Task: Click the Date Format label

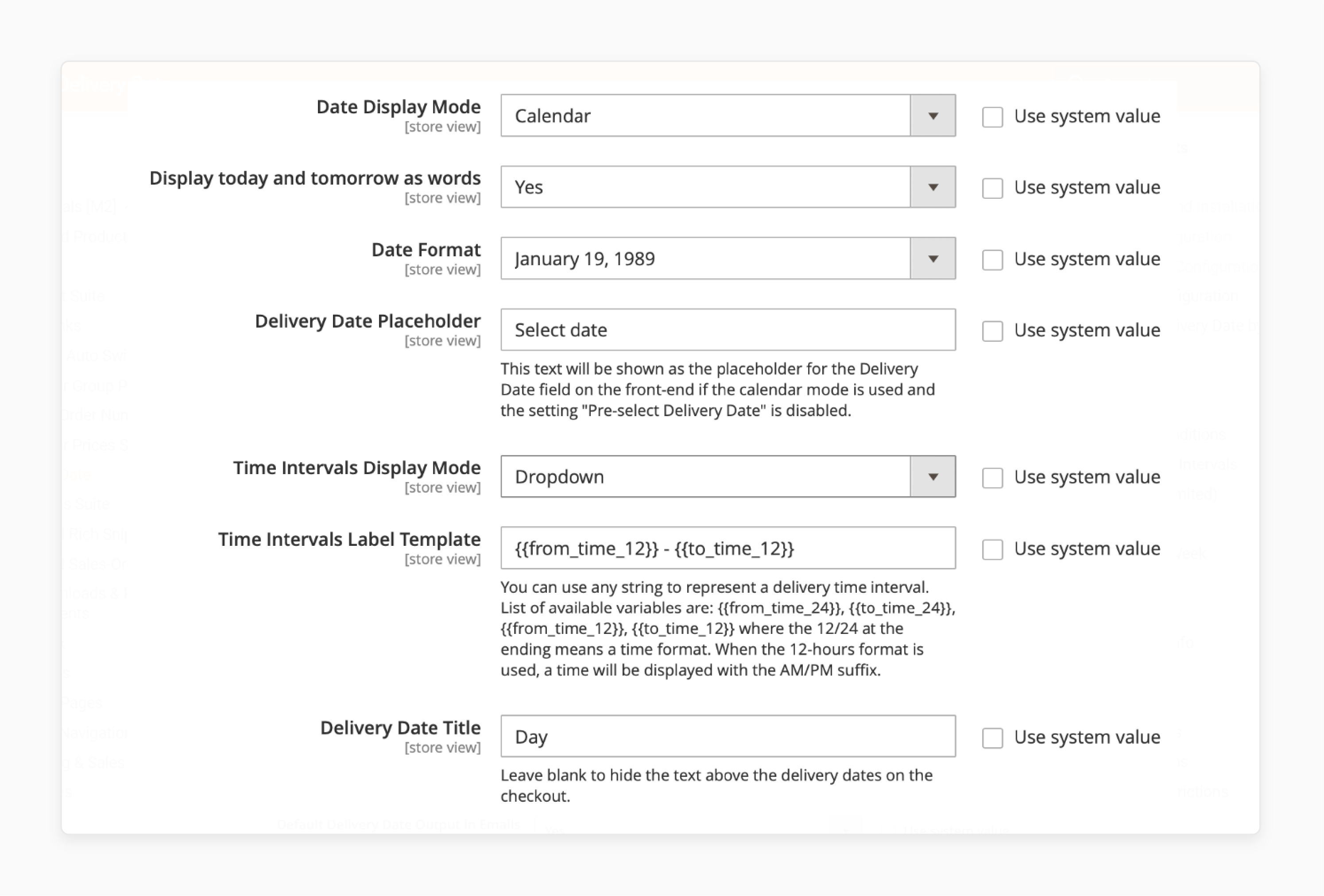Action: click(x=426, y=250)
